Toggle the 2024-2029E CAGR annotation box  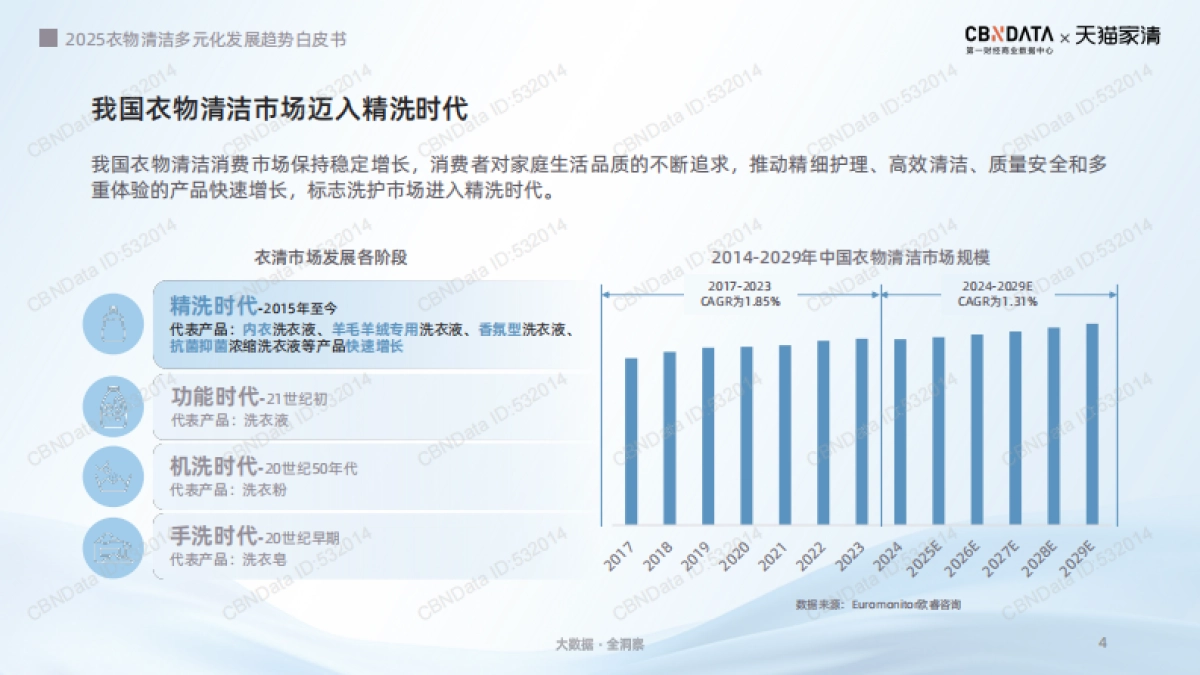997,294
